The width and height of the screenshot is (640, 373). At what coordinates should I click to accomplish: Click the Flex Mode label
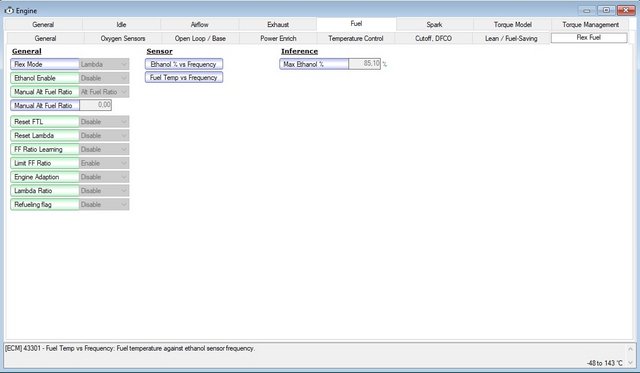pos(44,64)
